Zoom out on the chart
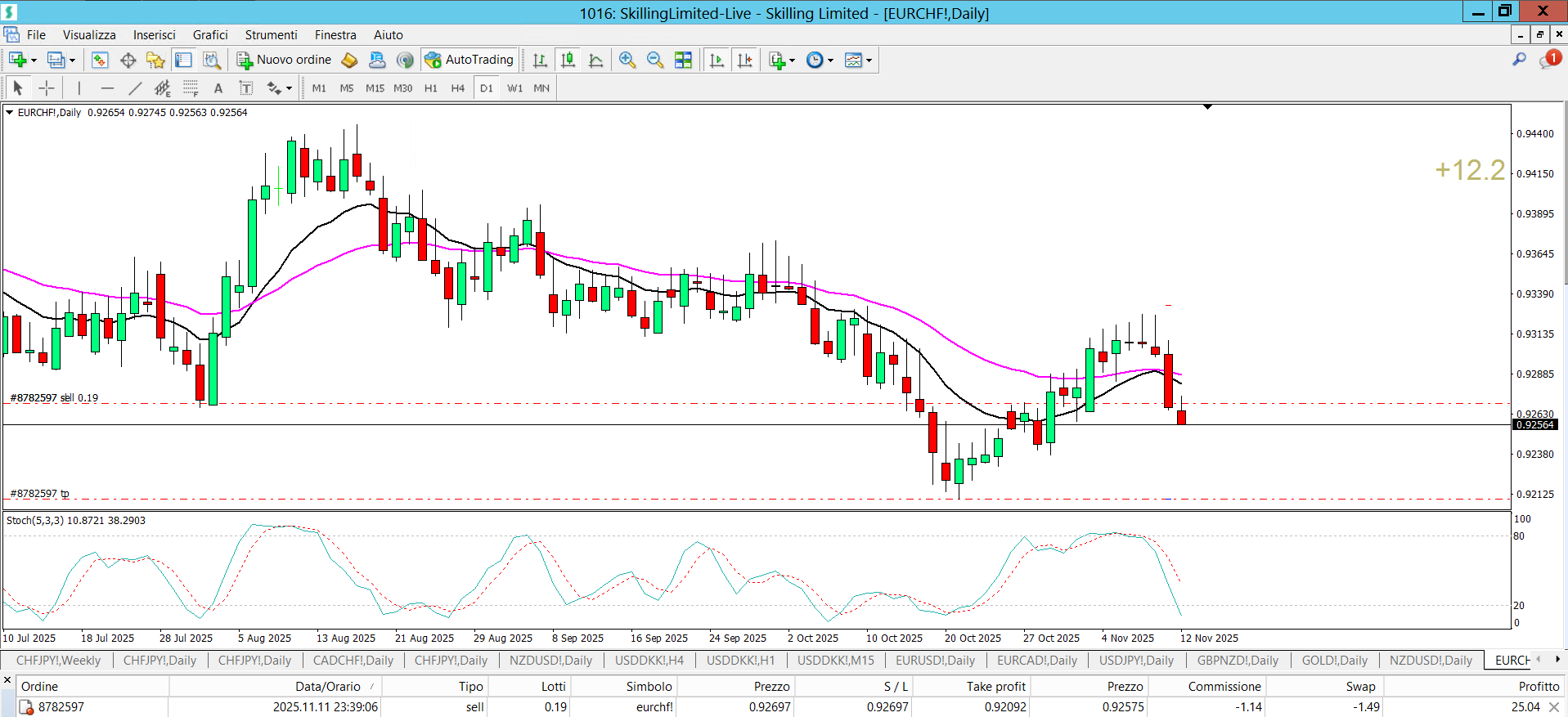This screenshot has width=1568, height=717. point(654,60)
